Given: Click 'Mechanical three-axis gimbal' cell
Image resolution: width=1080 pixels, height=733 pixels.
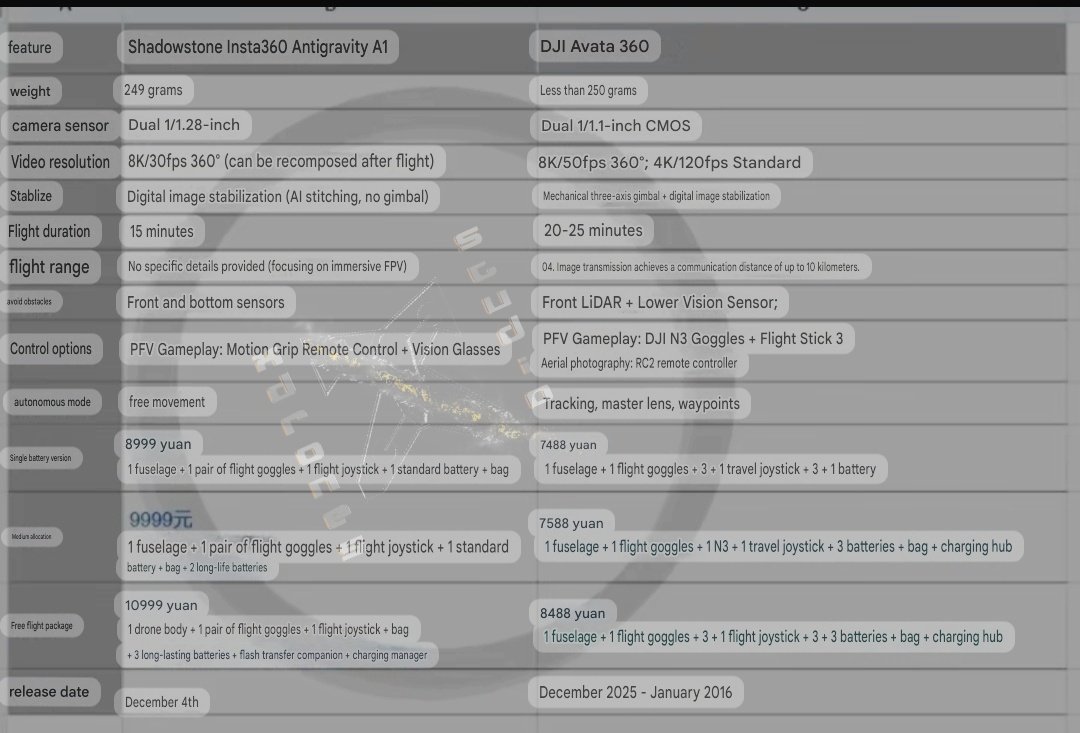Looking at the screenshot, I should coord(656,196).
